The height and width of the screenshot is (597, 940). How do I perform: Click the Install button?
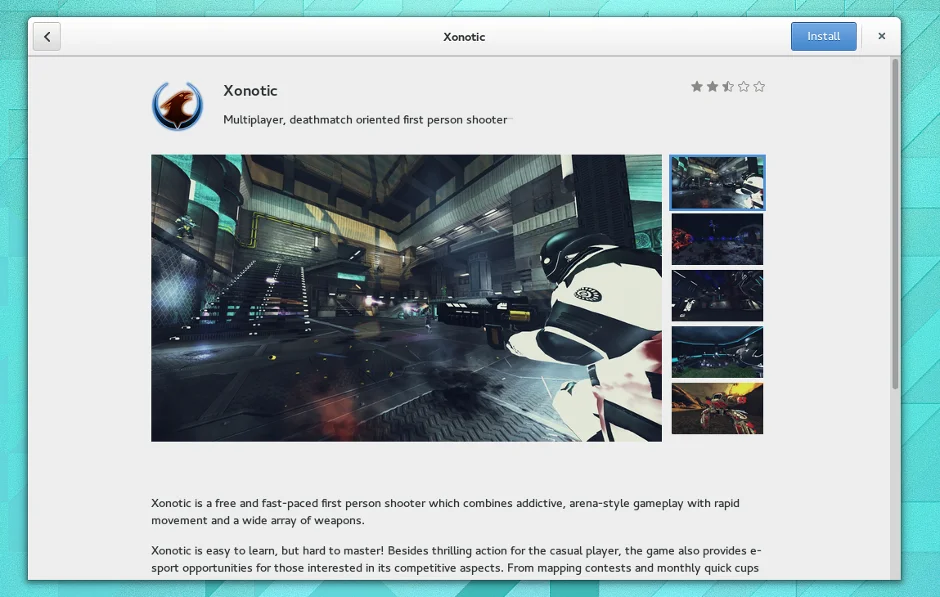823,36
